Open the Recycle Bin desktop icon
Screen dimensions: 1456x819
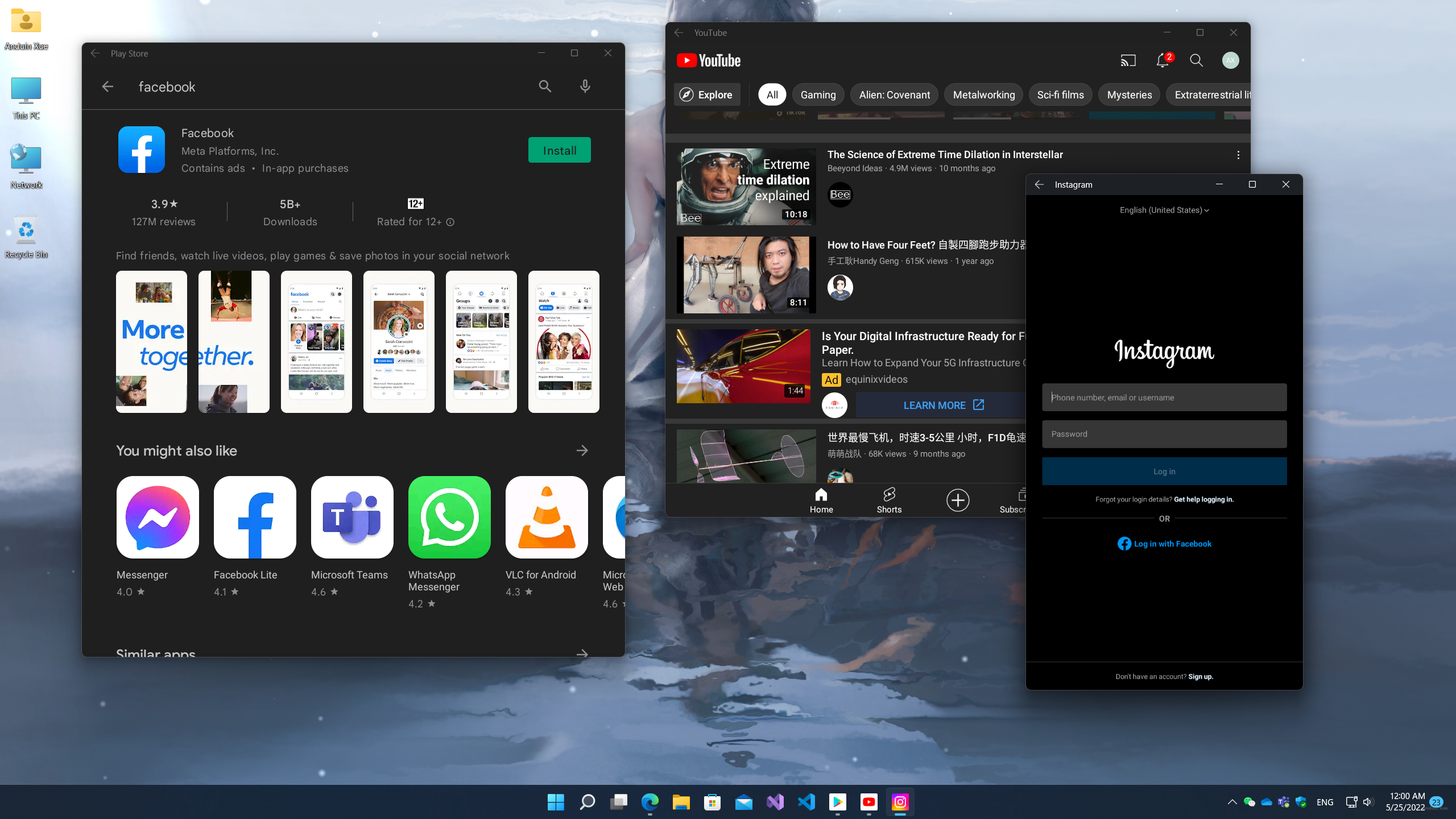tap(26, 237)
